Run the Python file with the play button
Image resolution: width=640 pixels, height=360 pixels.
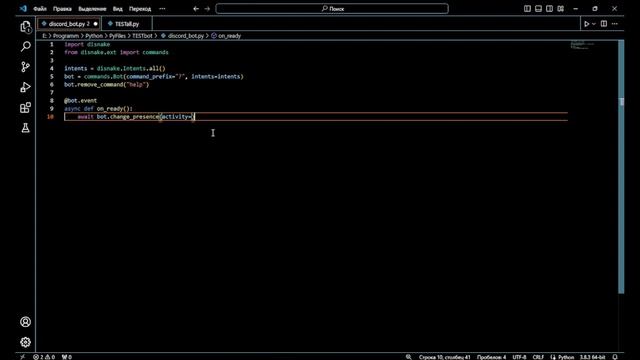587,24
